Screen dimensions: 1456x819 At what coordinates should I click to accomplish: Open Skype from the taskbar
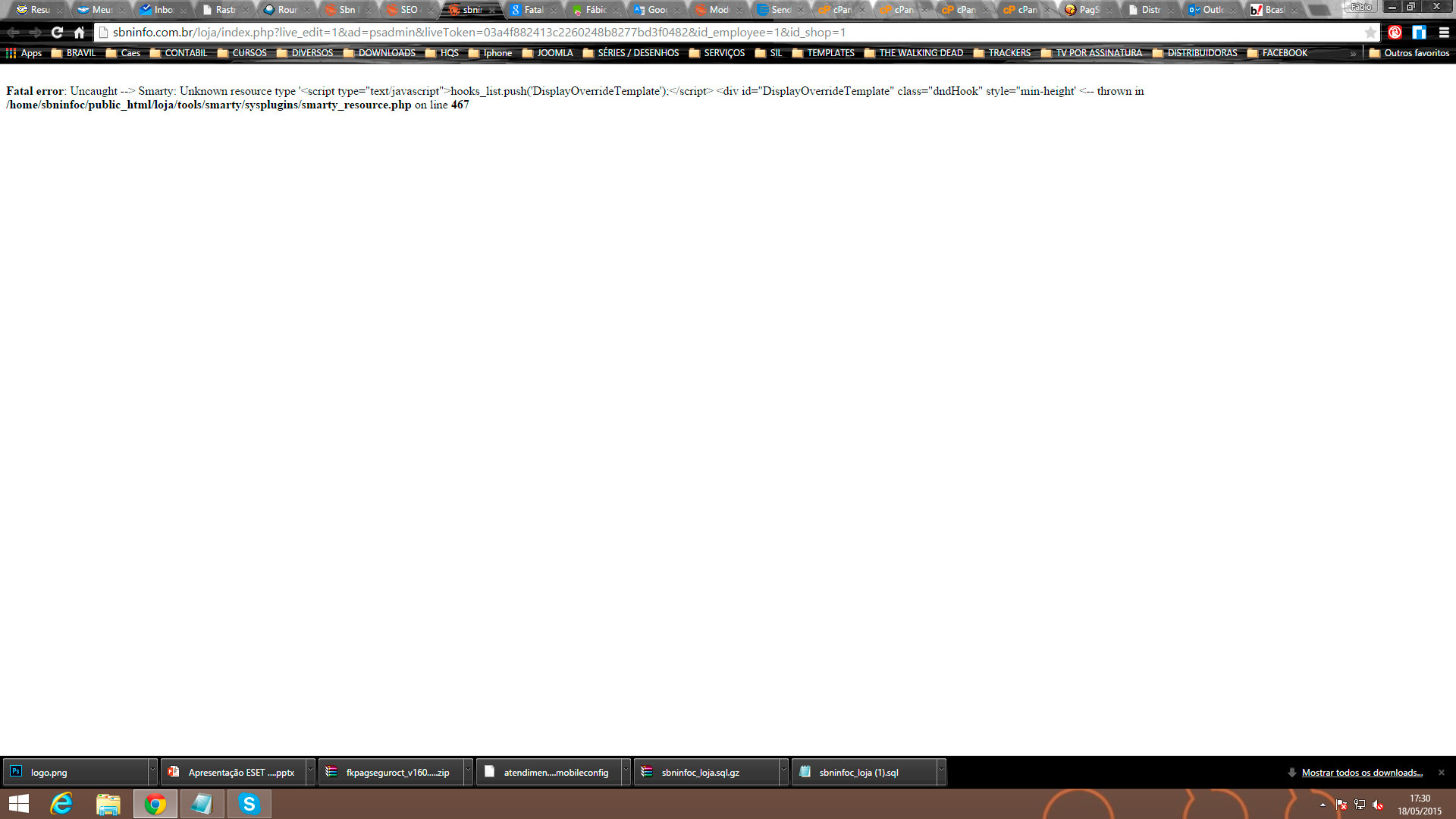point(249,804)
